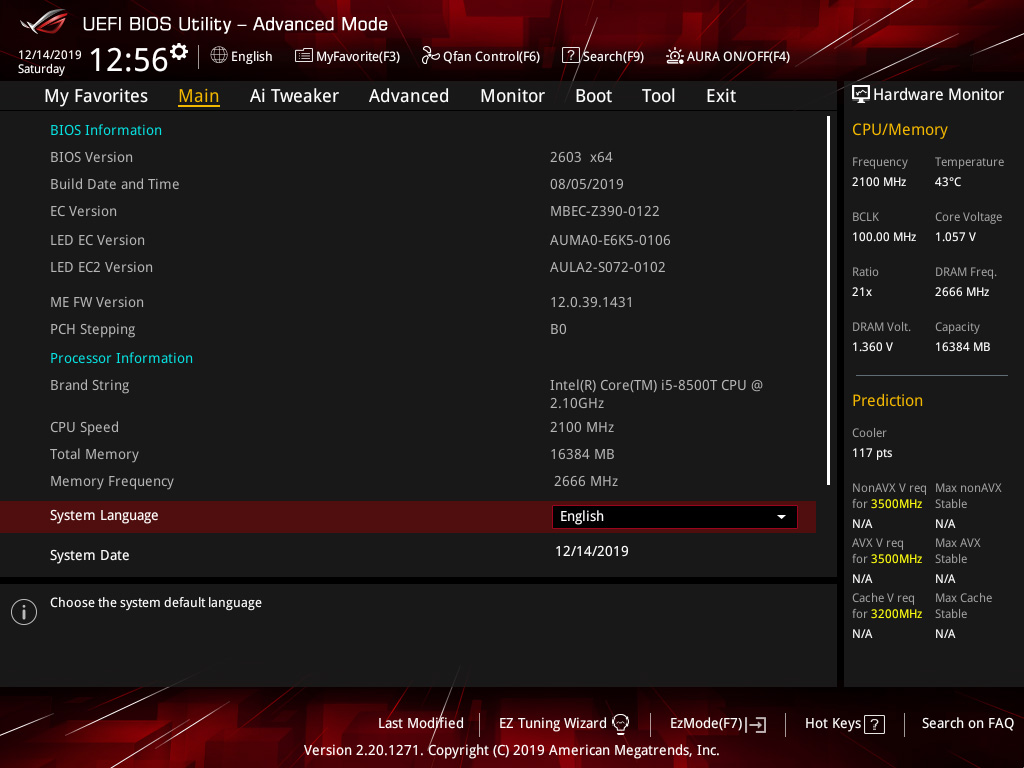Click Memory Frequency value 2666 MHz
The width and height of the screenshot is (1024, 768).
click(586, 481)
